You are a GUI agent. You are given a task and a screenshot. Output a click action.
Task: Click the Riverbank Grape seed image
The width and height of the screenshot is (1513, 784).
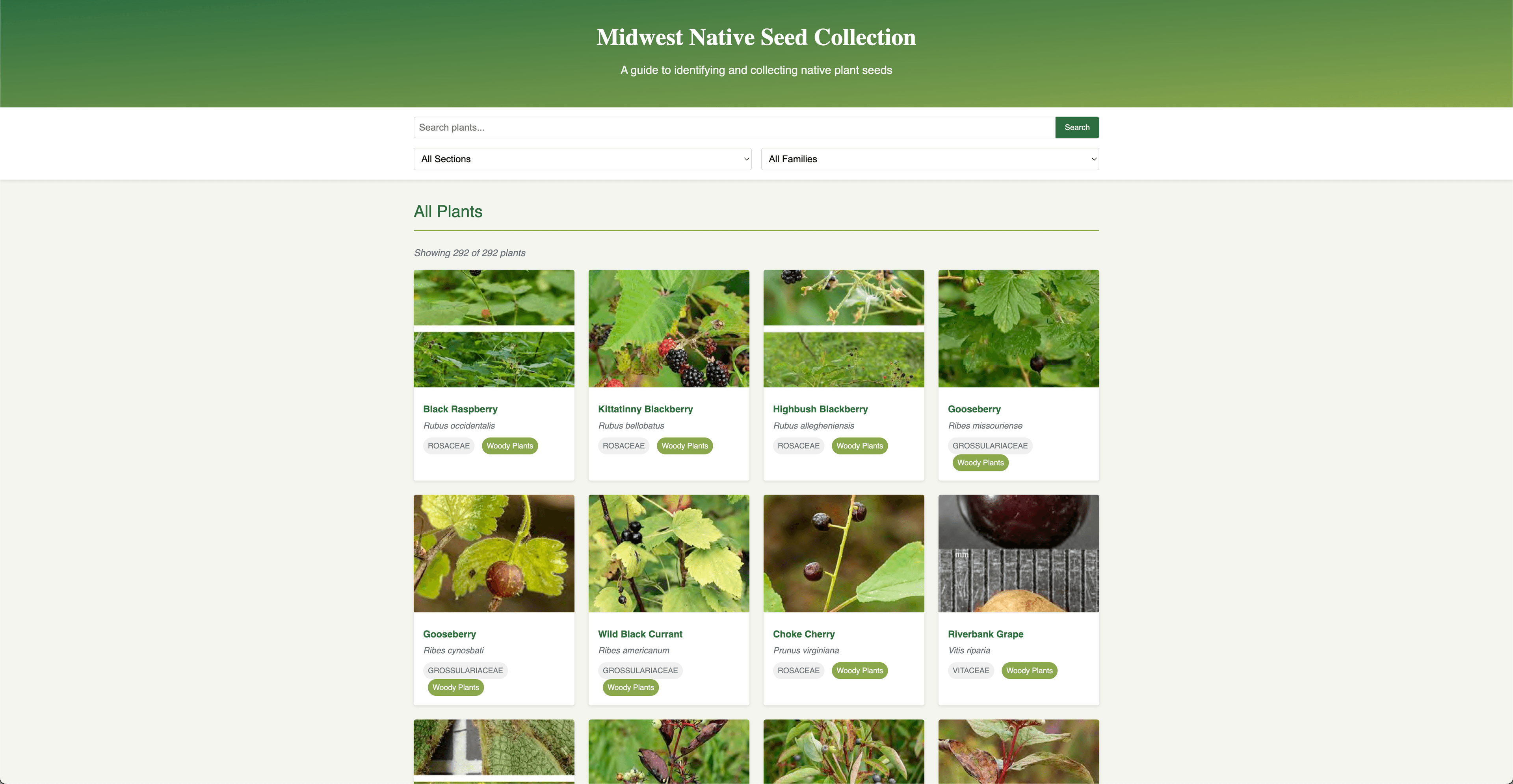point(1019,553)
